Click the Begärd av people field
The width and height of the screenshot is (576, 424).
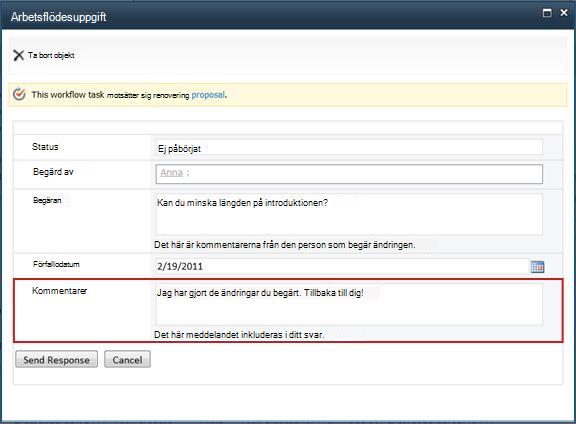coord(349,174)
